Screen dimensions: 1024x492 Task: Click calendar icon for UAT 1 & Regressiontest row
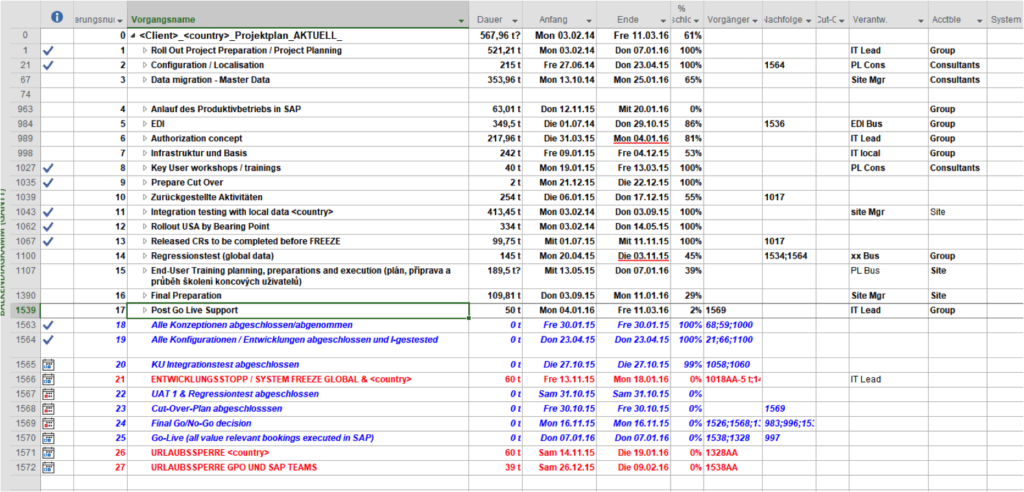click(47, 394)
